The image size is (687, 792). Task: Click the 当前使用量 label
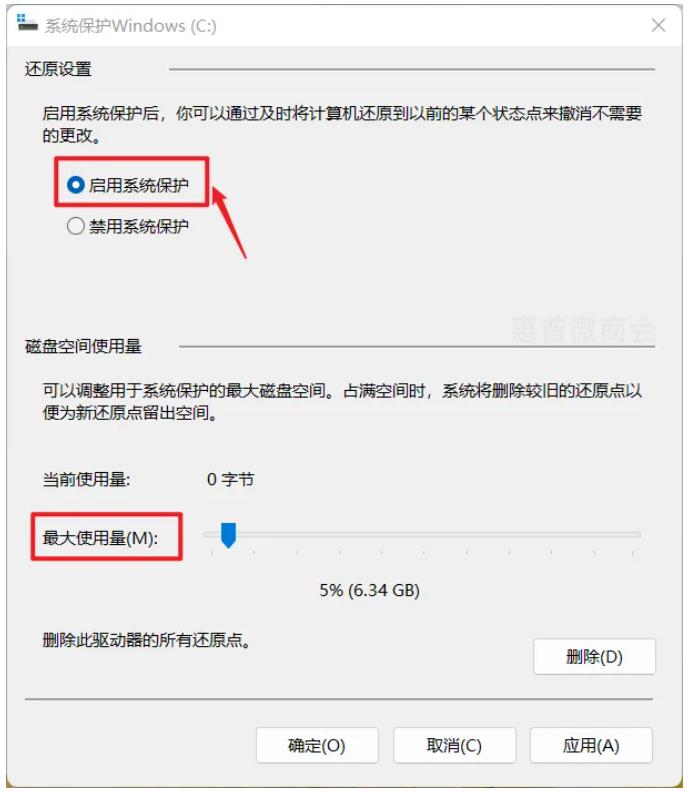pyautogui.click(x=86, y=479)
